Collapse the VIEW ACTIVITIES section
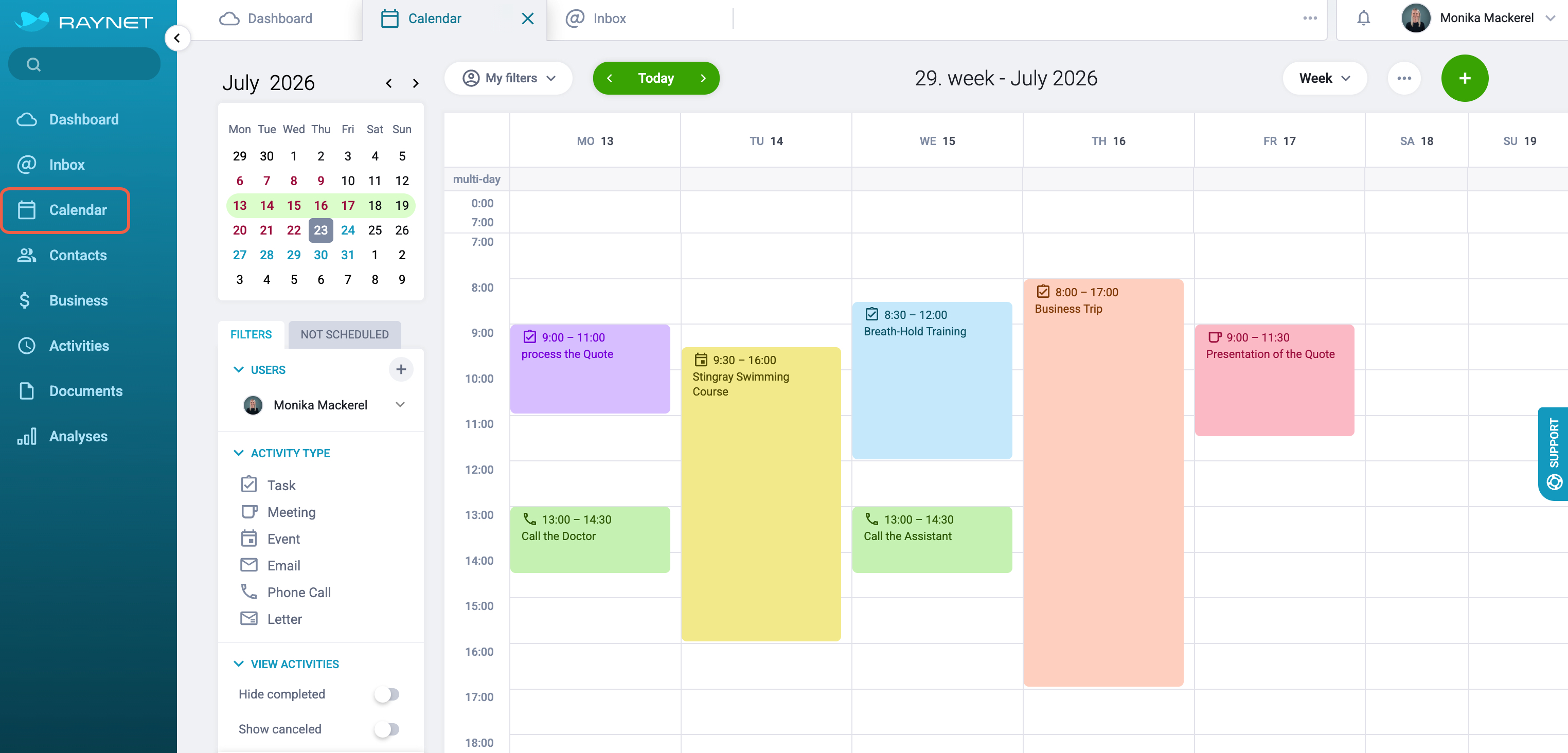Screen dimensions: 1568x753 (239, 664)
